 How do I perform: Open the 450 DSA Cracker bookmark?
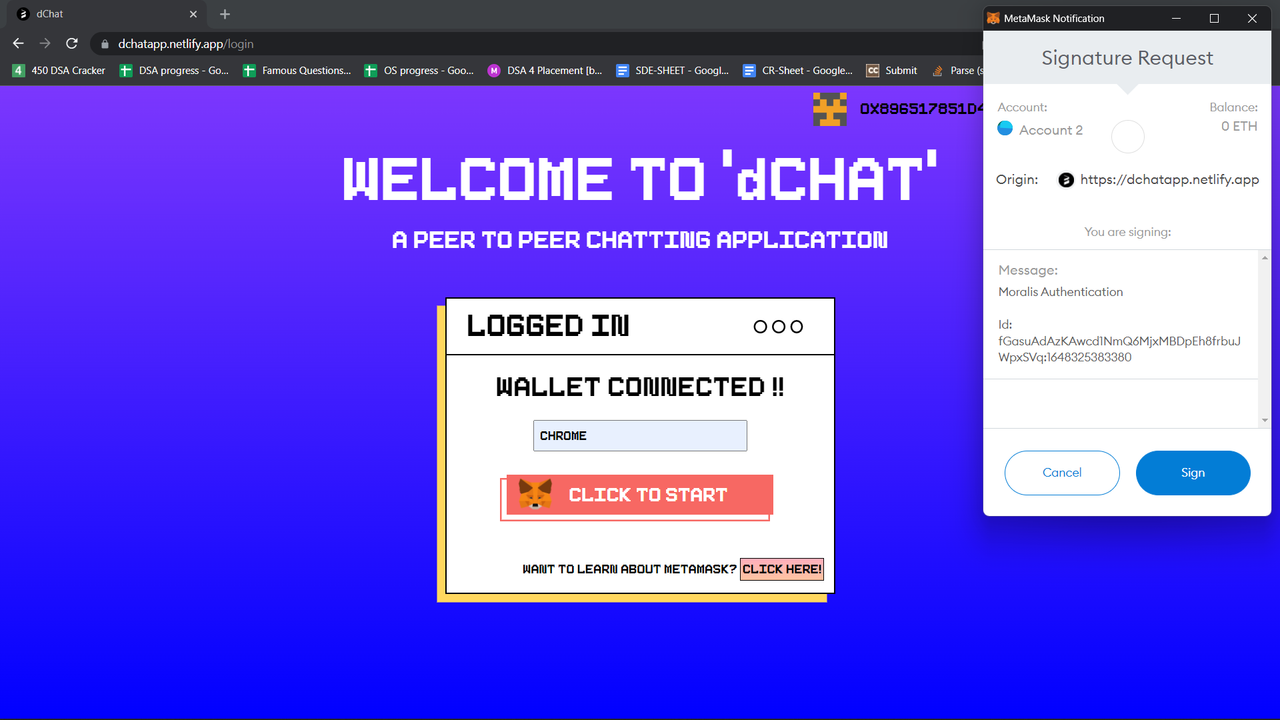click(59, 70)
